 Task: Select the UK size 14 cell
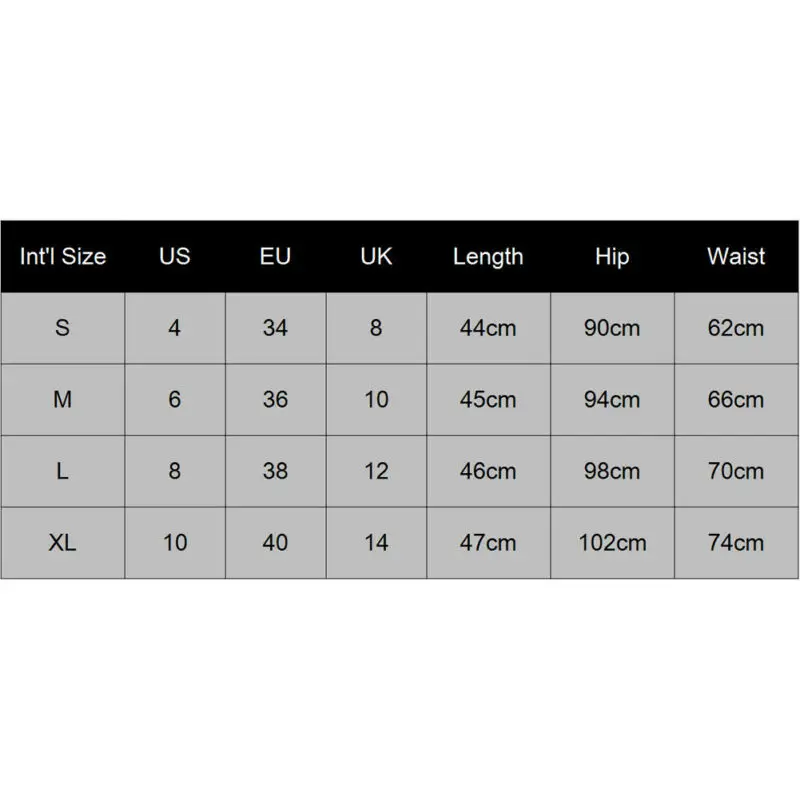376,543
